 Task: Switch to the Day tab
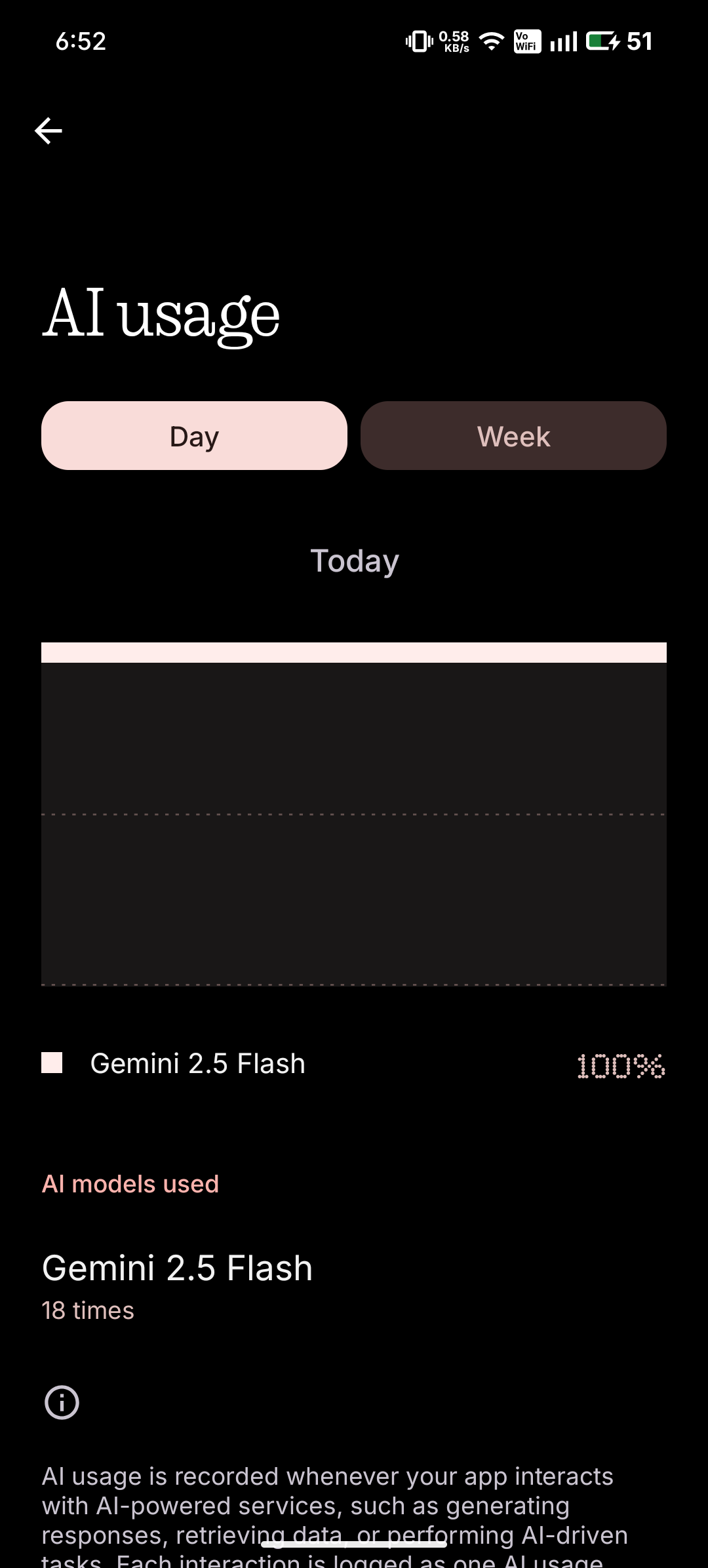click(x=194, y=436)
